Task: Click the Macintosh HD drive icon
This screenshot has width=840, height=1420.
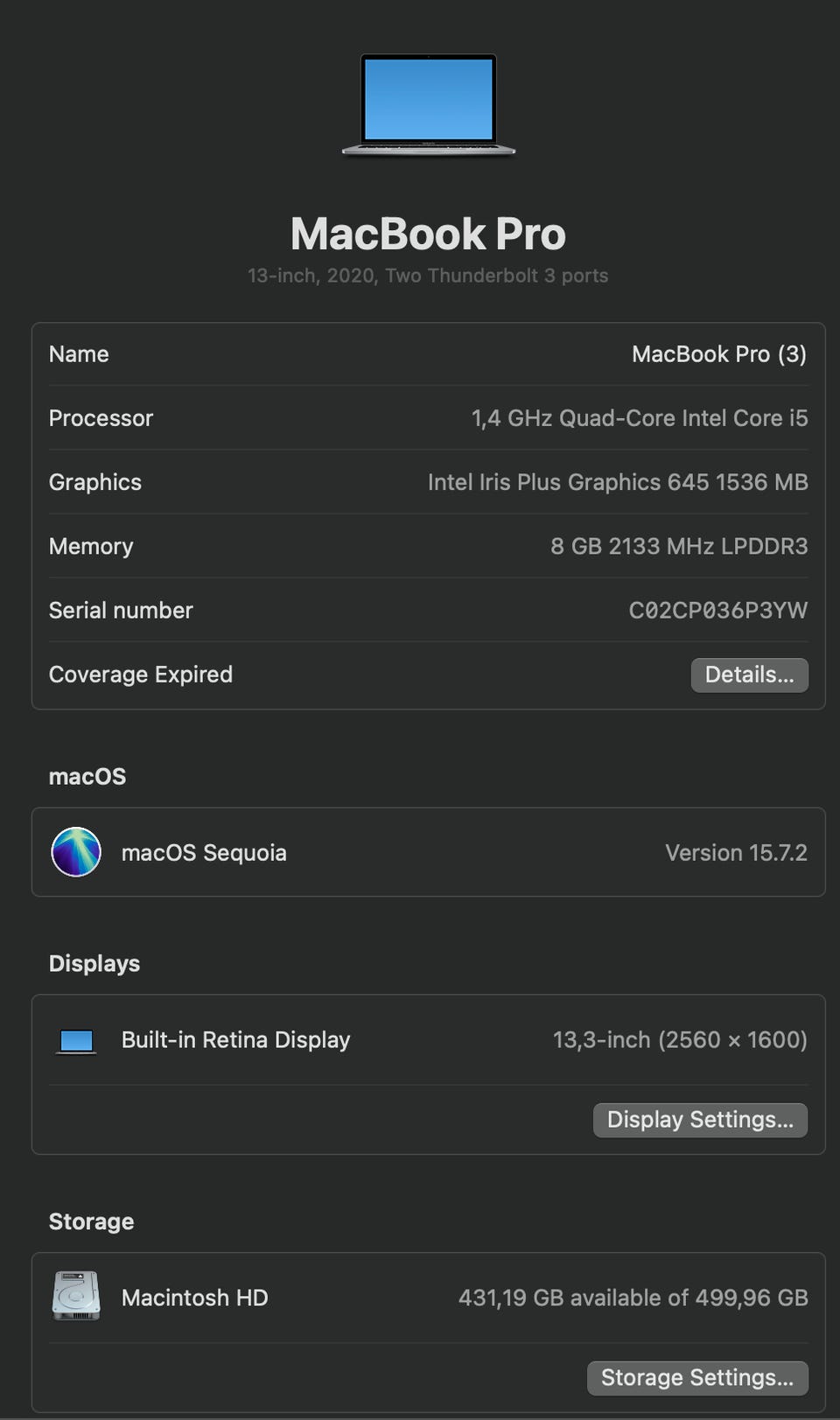Action: (76, 1296)
